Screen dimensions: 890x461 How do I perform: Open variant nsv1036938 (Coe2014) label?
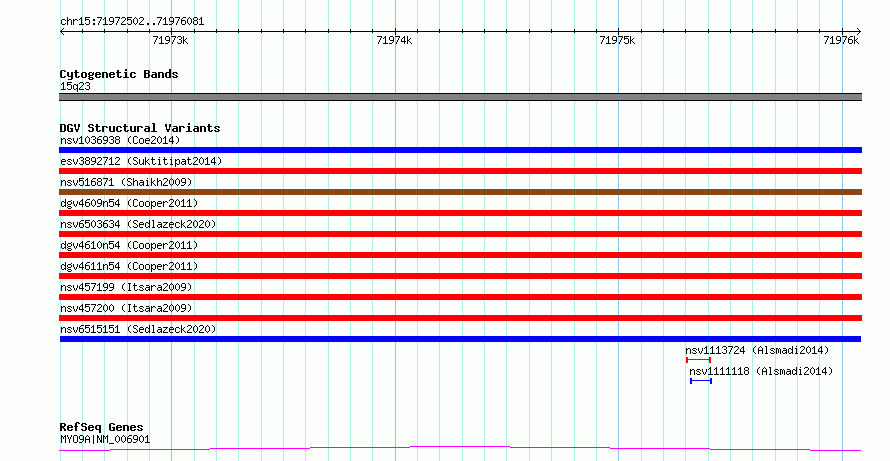(120, 140)
